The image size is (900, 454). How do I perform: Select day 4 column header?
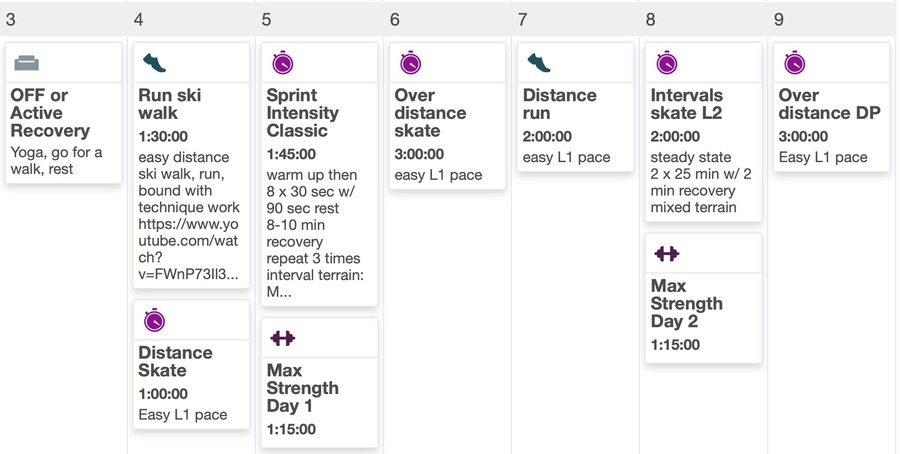pos(138,19)
